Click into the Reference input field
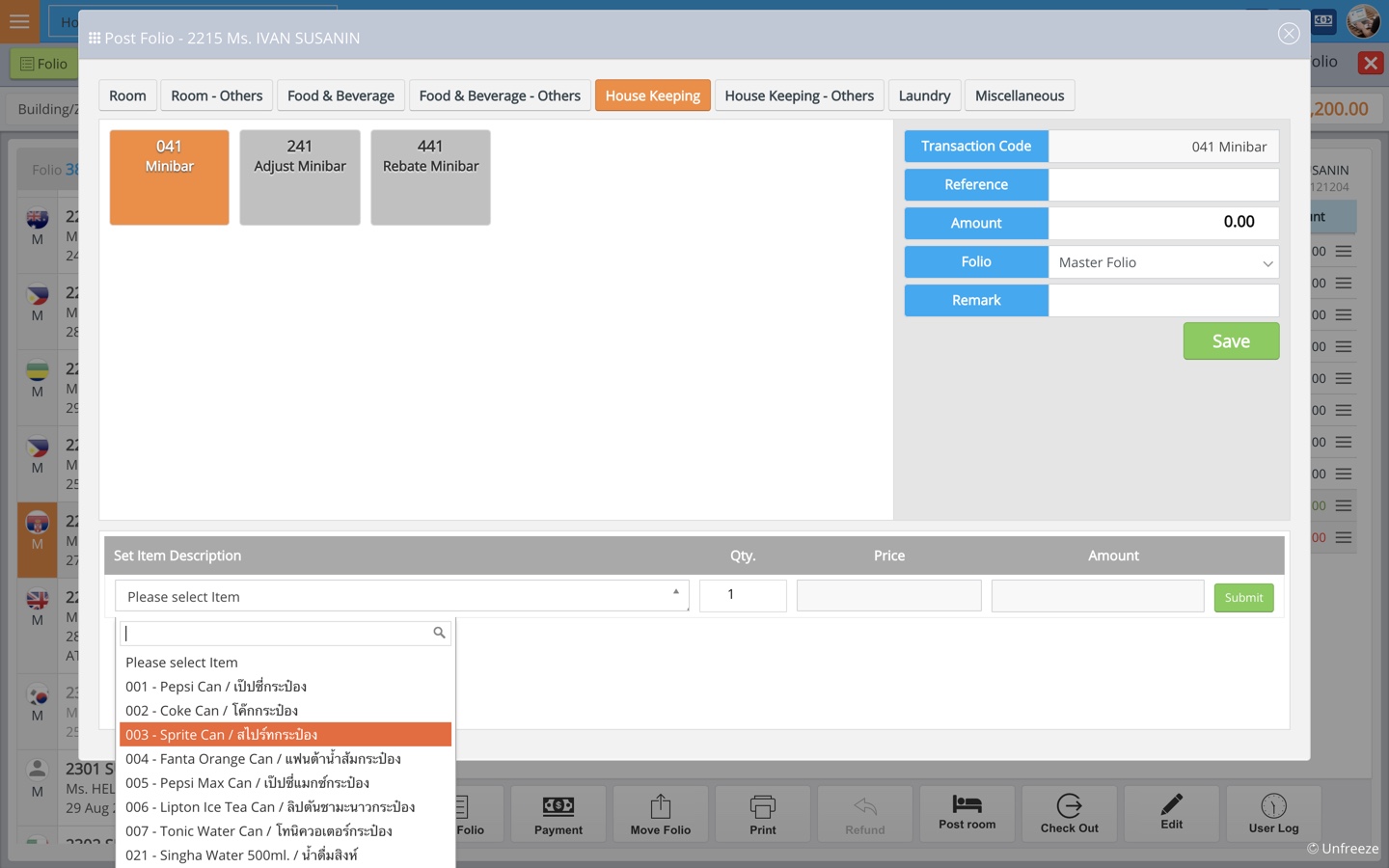Viewport: 1389px width, 868px height. tap(1163, 184)
